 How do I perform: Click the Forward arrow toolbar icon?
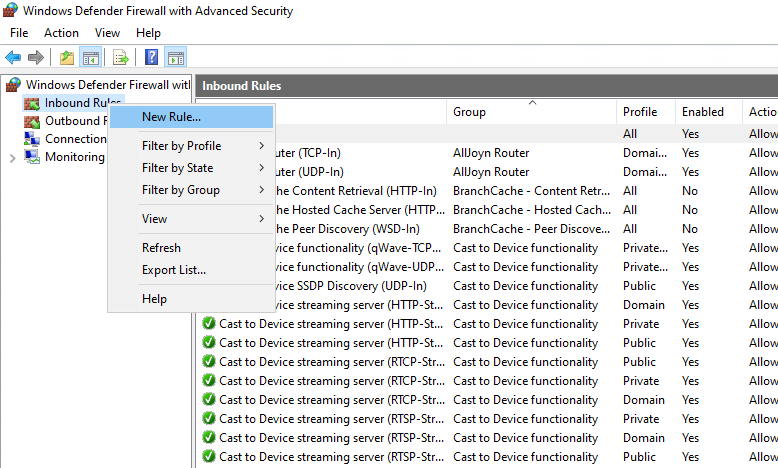(36, 58)
